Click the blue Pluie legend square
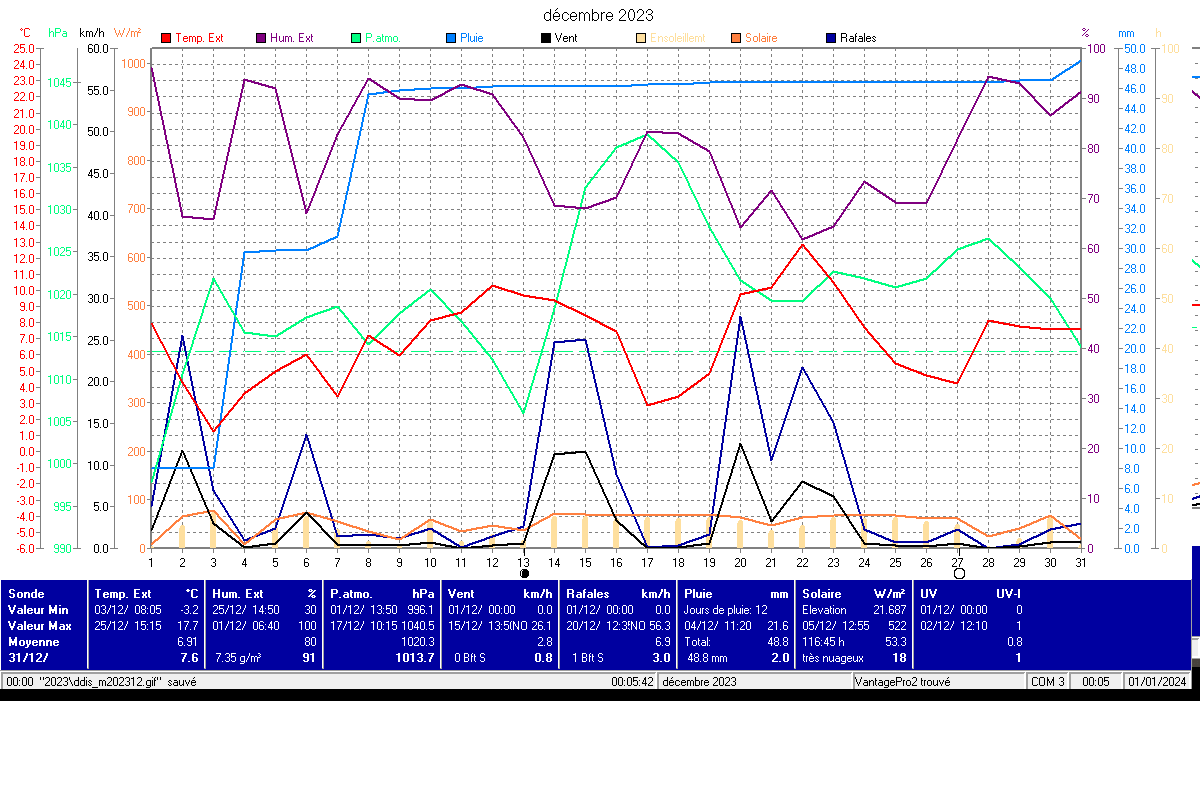 pos(451,38)
